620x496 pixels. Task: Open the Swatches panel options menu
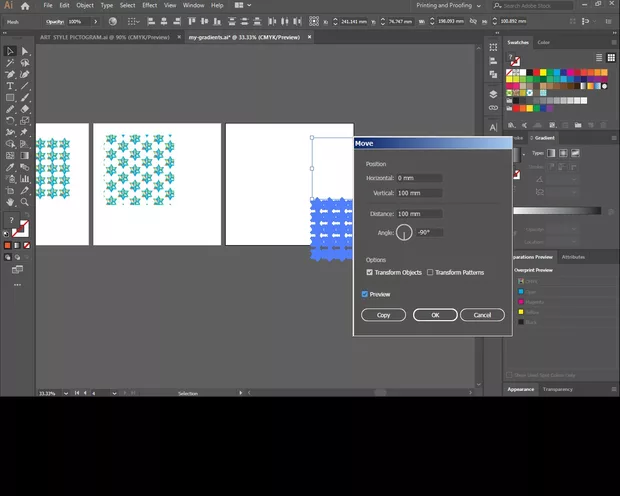click(x=612, y=42)
